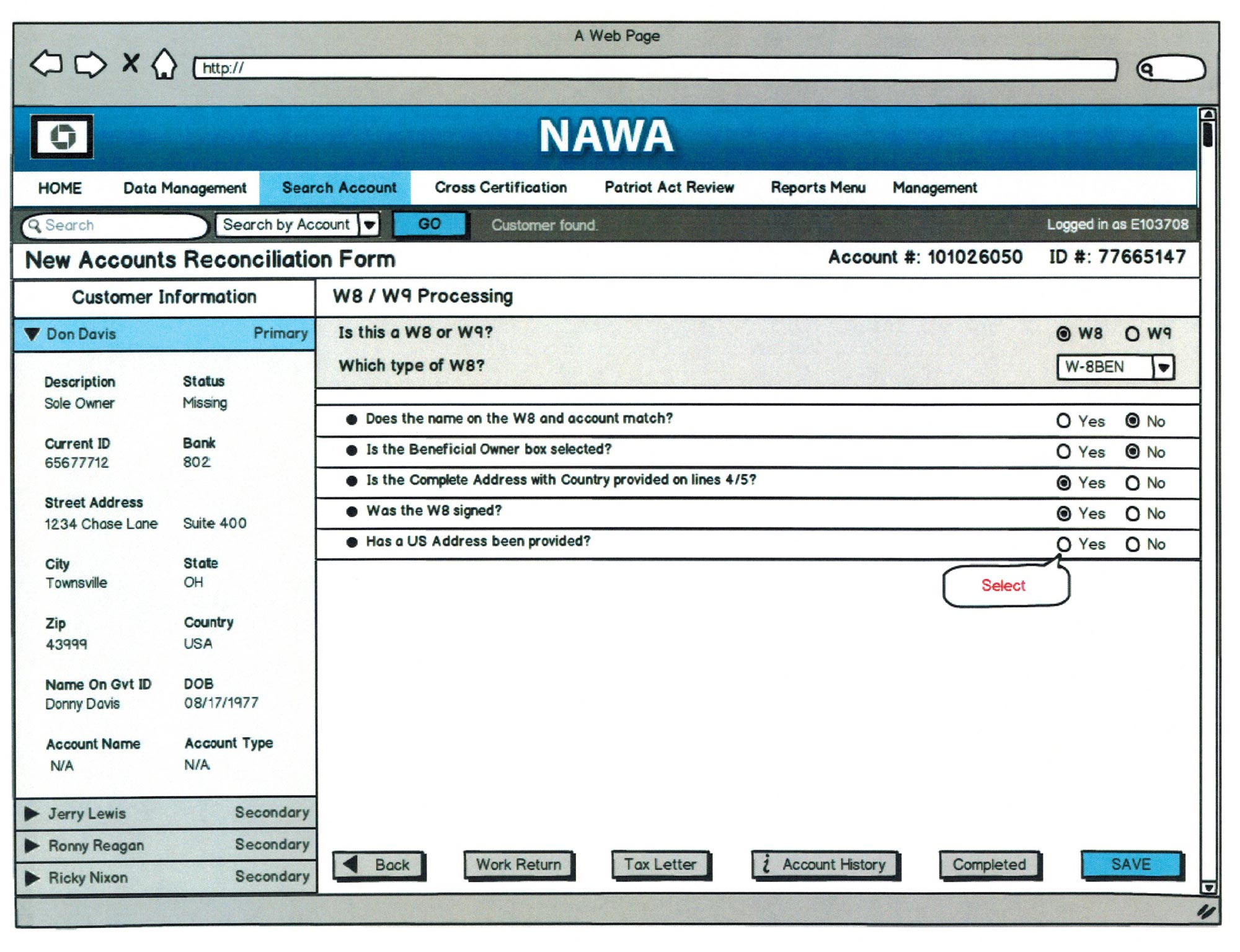
Task: Click the page vertical scrollbar thumb
Action: pyautogui.click(x=1207, y=134)
